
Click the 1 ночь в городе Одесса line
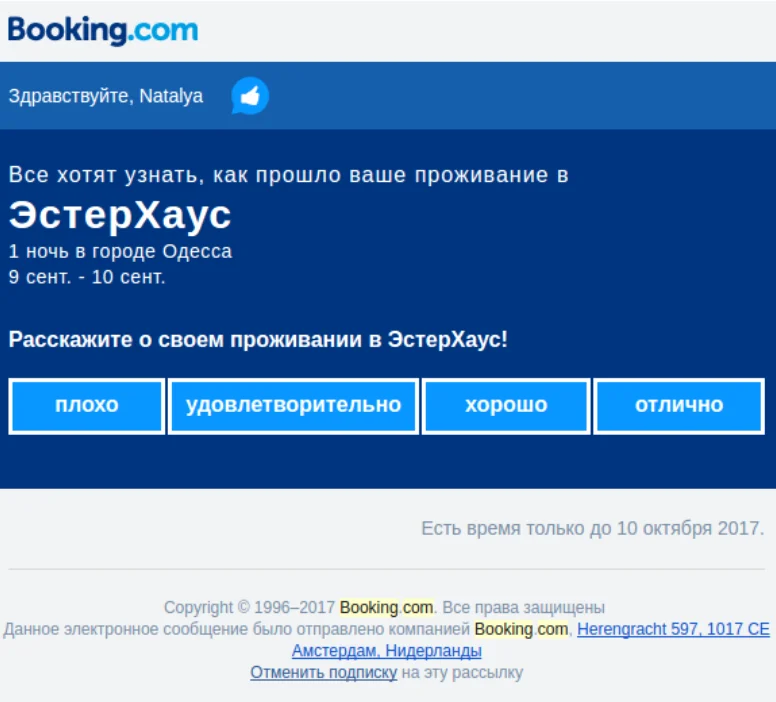[120, 251]
